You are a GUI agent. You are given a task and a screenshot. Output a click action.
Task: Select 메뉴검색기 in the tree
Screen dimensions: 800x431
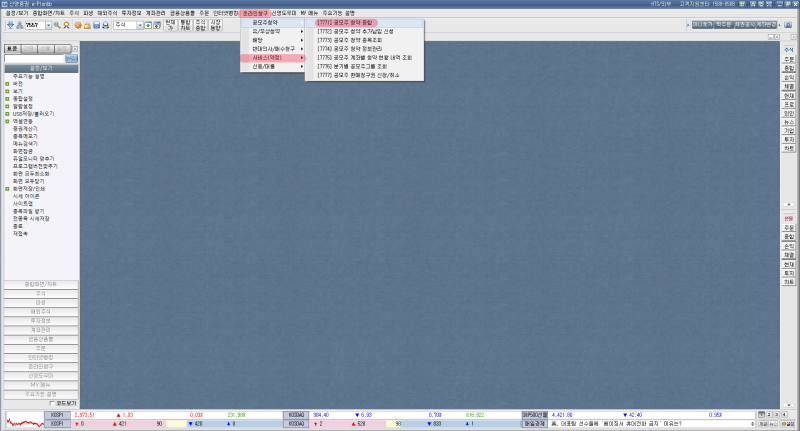coord(25,144)
